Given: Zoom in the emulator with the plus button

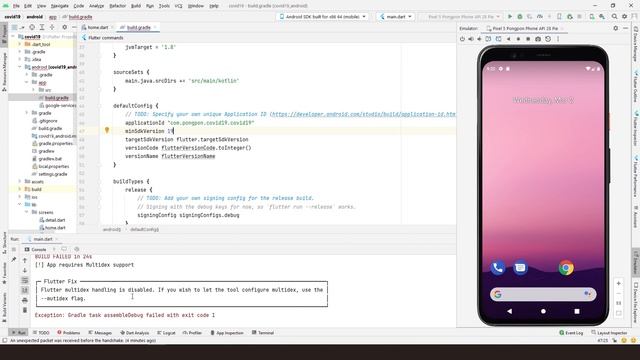Looking at the screenshot, I should pyautogui.click(x=618, y=283).
